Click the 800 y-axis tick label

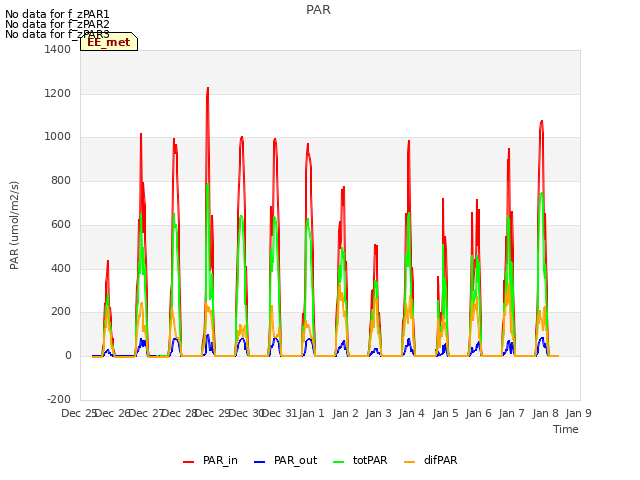(x=61, y=180)
